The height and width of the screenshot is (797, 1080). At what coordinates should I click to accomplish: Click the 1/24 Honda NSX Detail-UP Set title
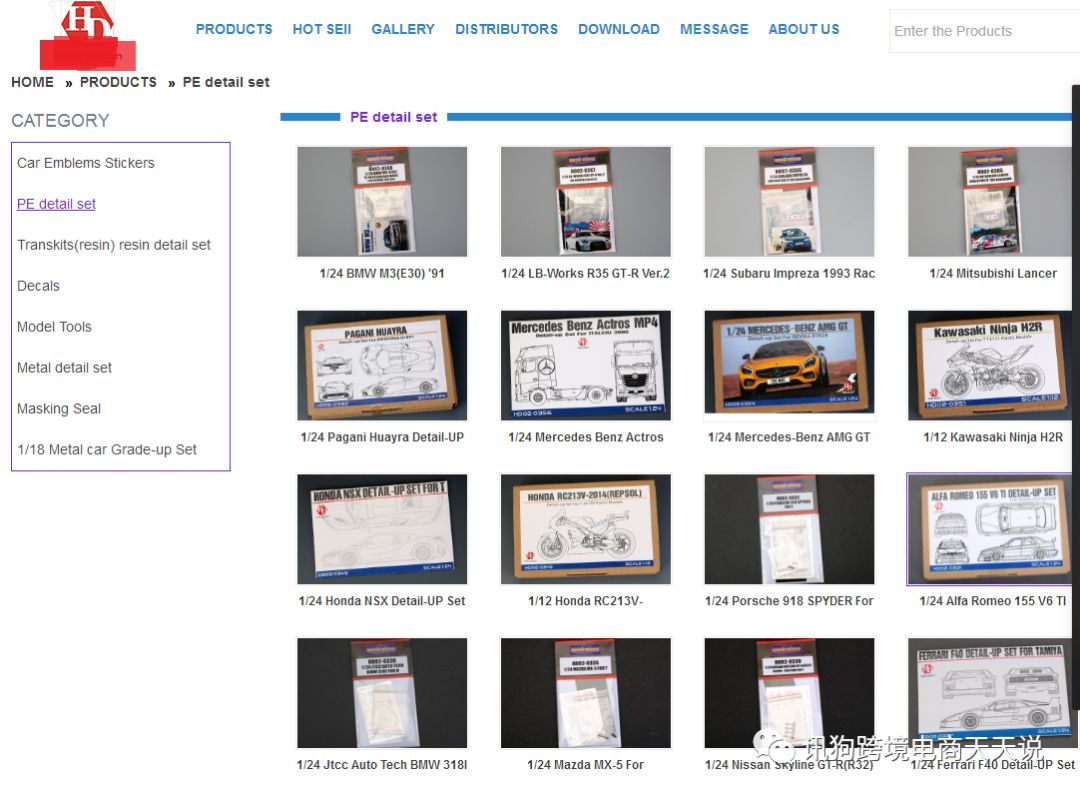[382, 601]
